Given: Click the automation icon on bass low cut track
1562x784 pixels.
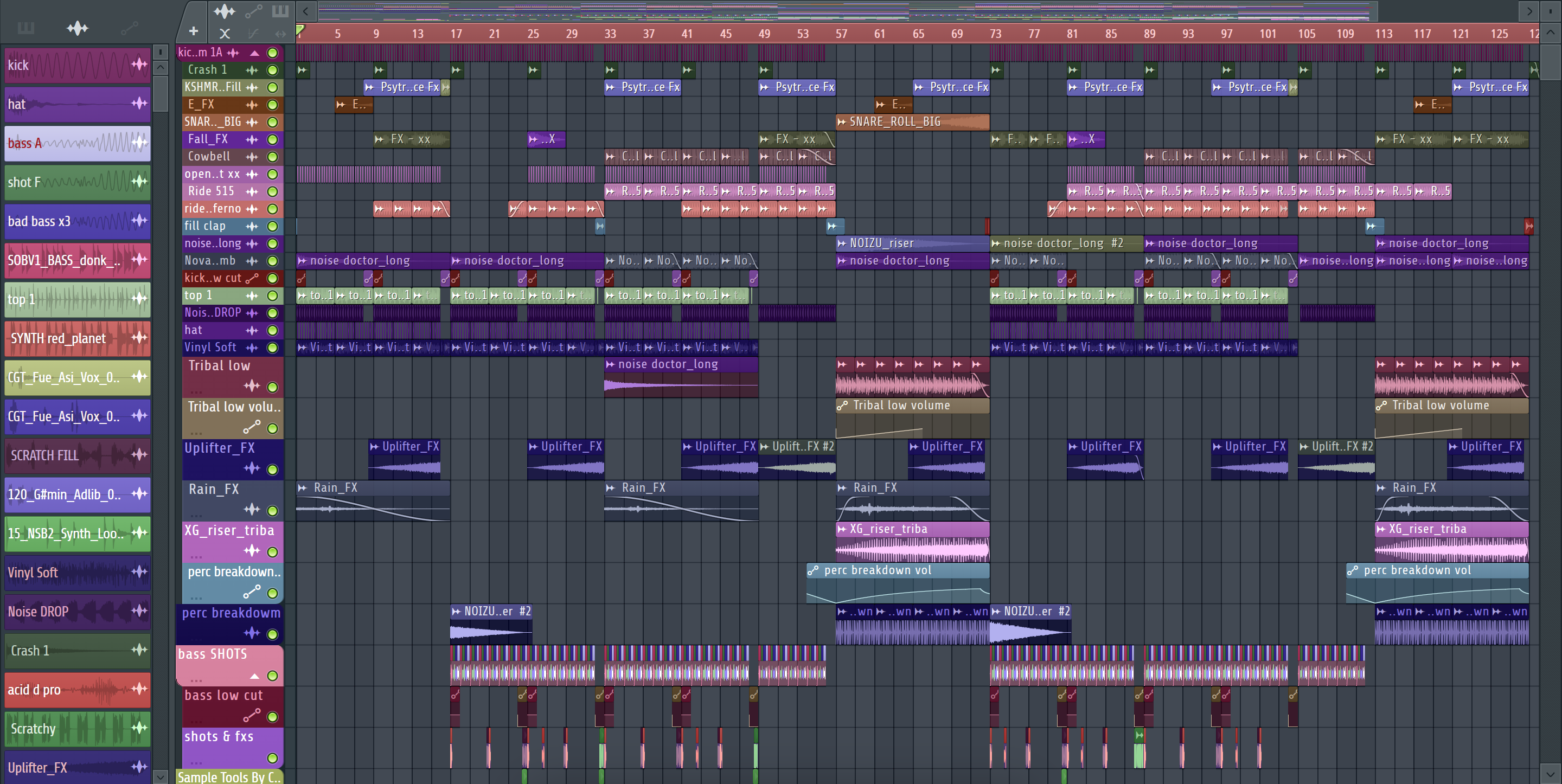Looking at the screenshot, I should (252, 716).
